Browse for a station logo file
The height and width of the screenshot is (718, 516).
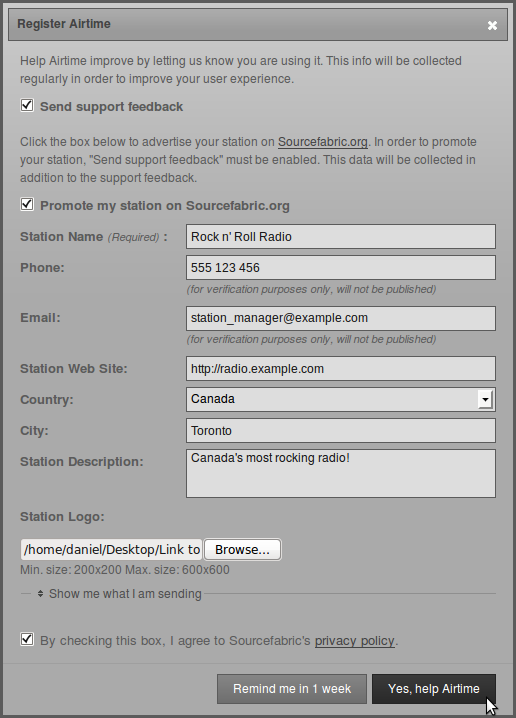click(242, 549)
